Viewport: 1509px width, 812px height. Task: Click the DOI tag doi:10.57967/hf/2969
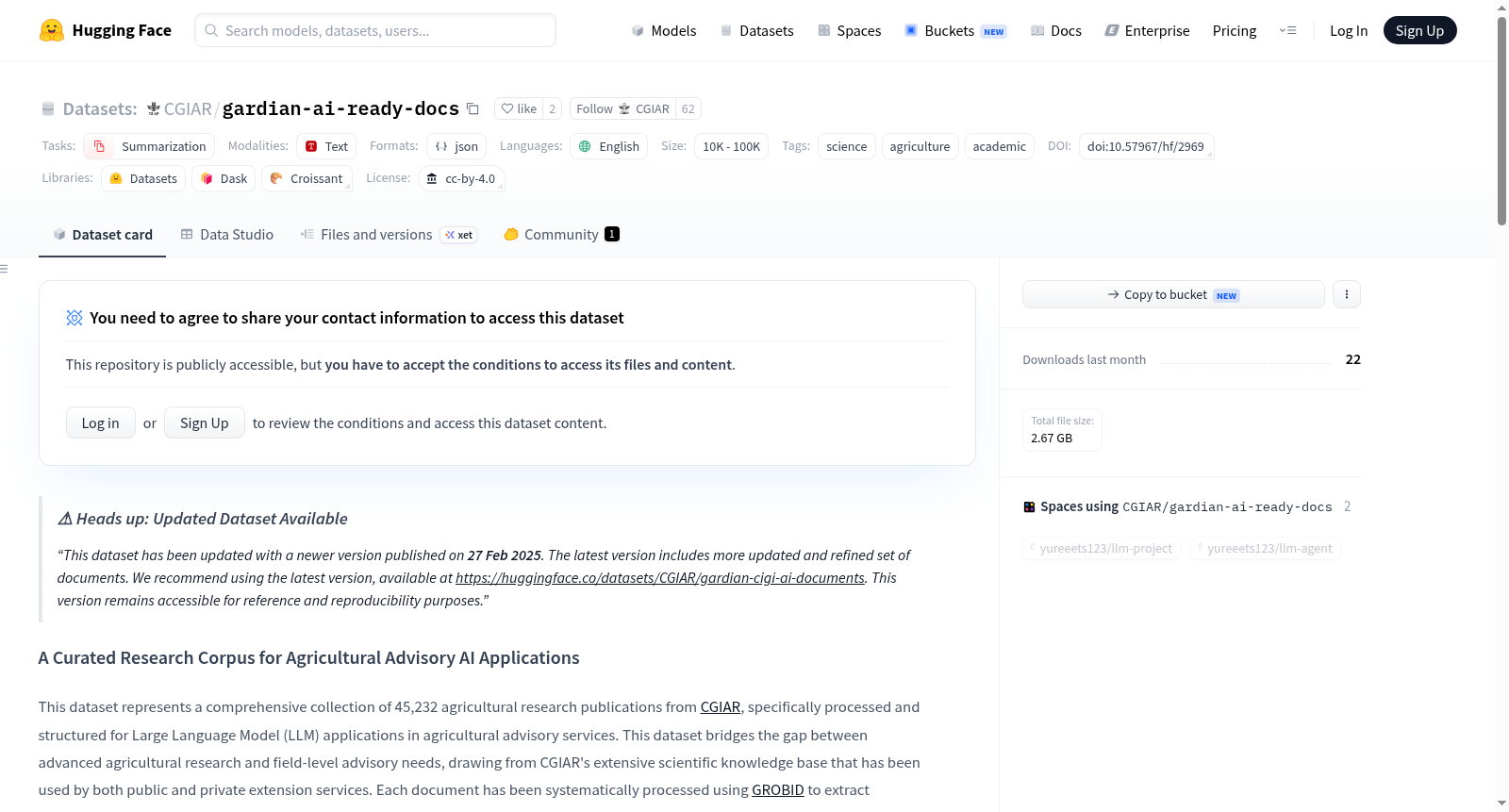click(x=1146, y=146)
